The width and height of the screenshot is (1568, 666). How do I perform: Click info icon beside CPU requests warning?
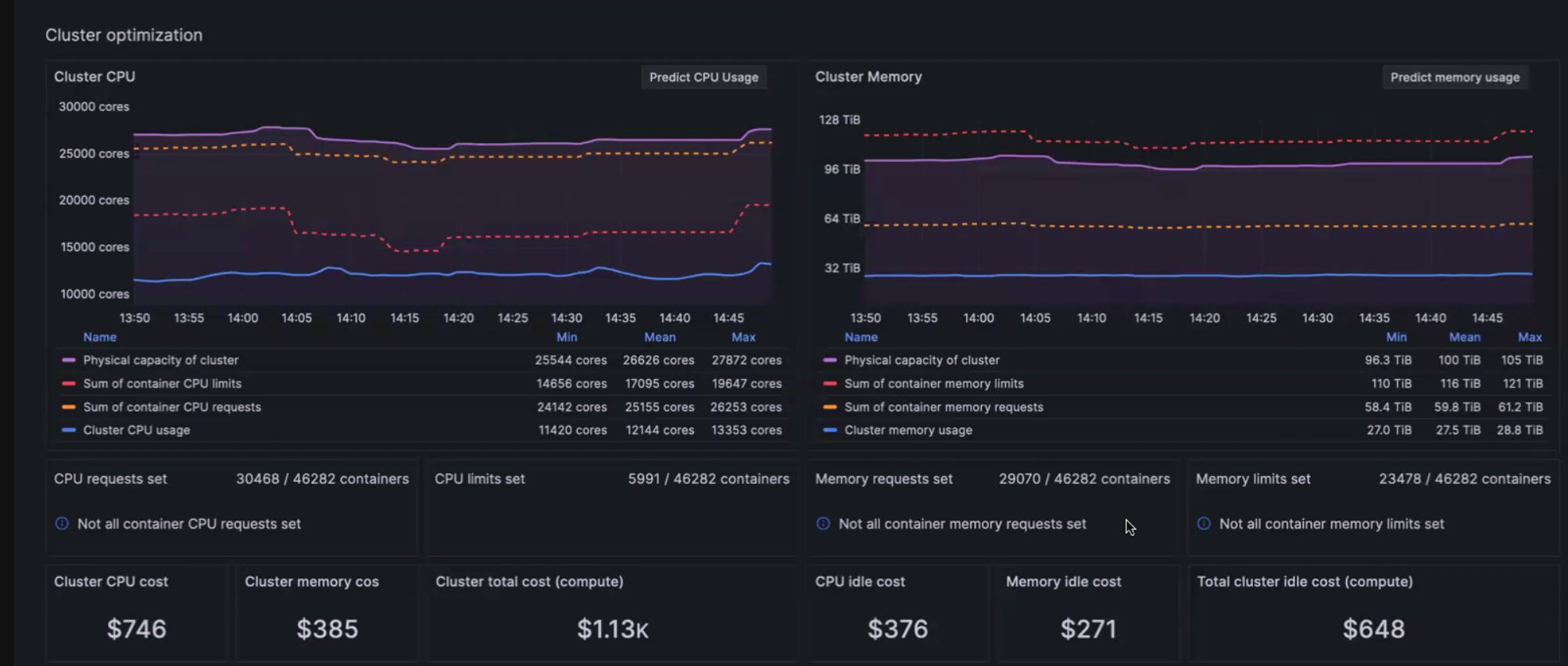62,524
